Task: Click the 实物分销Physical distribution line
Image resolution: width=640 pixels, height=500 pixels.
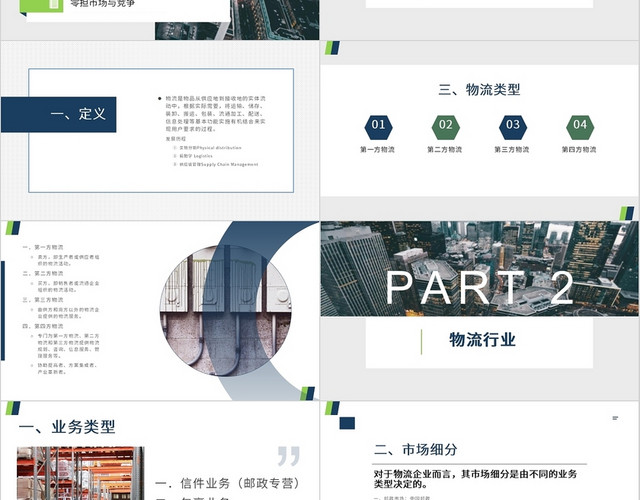Action: (208, 148)
